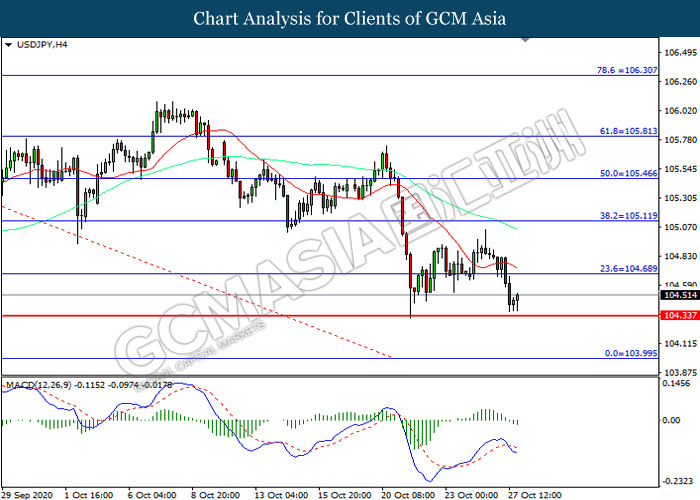Click price scale value 103.875
Screen dimensions: 700x500
680,373
